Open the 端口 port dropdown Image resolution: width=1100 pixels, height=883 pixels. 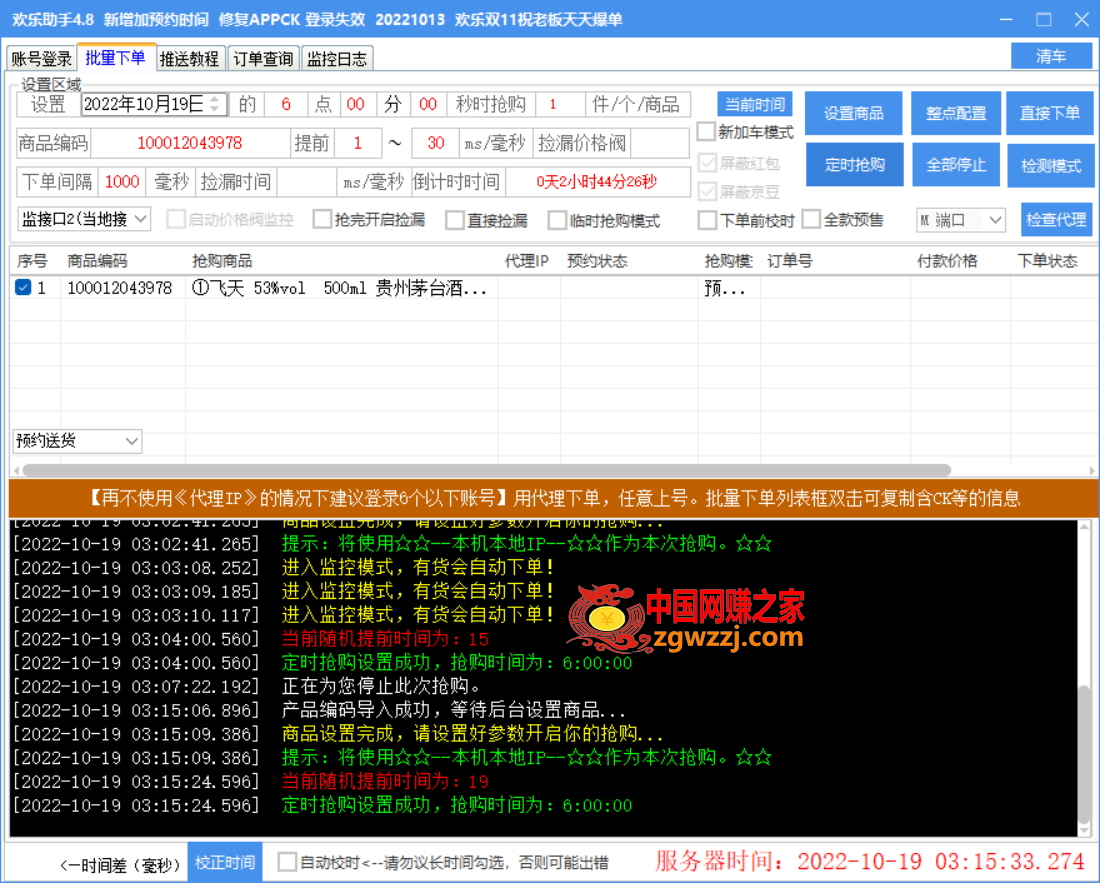[x=960, y=220]
